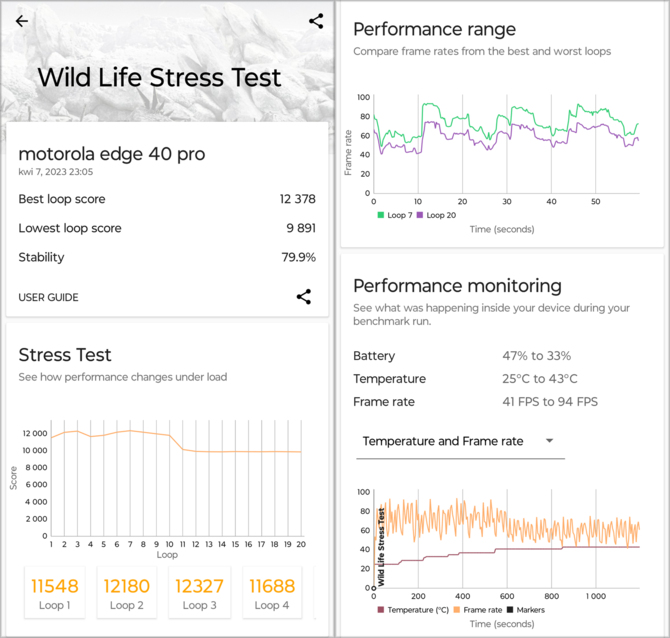Click Frame rate value 41 FPS to 94 FPS
670x638 pixels.
click(x=550, y=402)
